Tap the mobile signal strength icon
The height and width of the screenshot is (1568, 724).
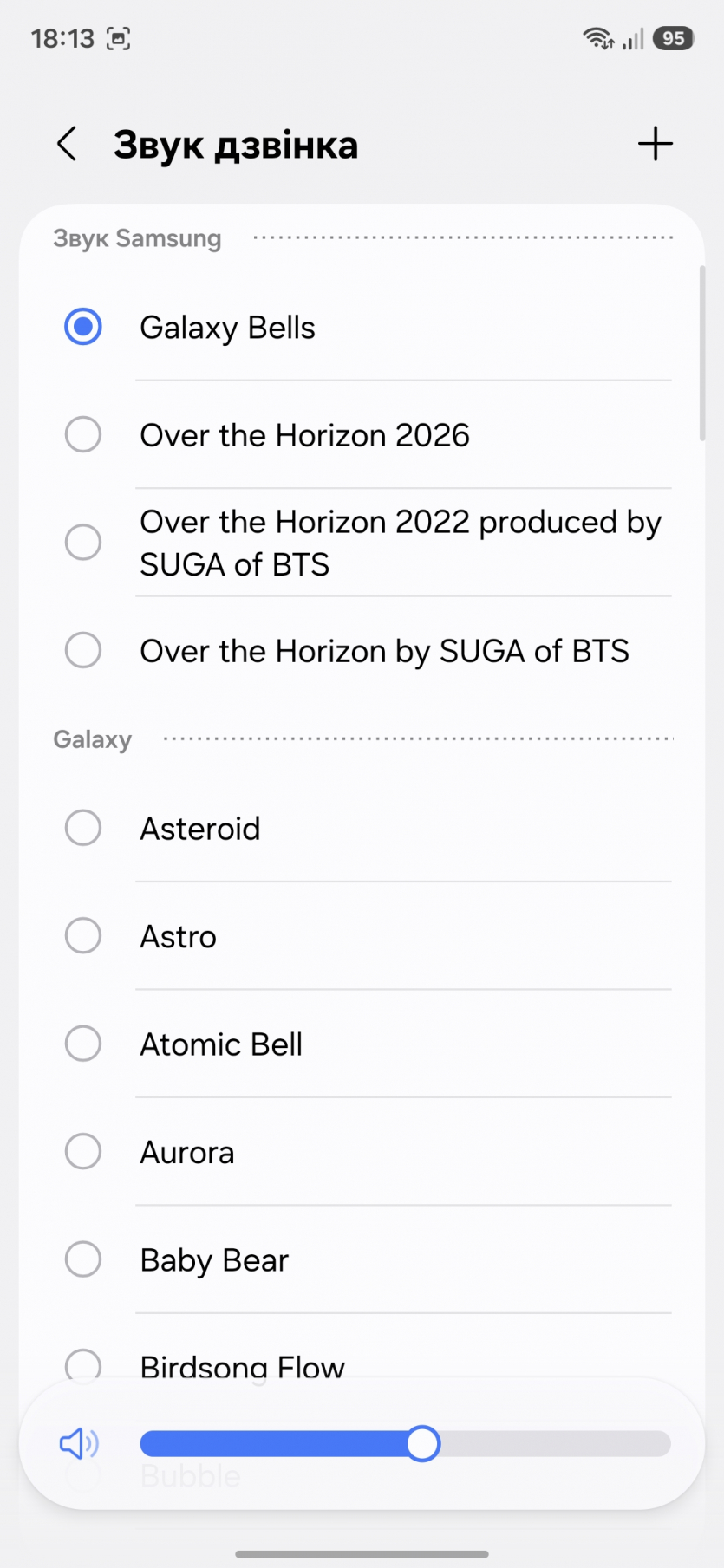coord(634,38)
